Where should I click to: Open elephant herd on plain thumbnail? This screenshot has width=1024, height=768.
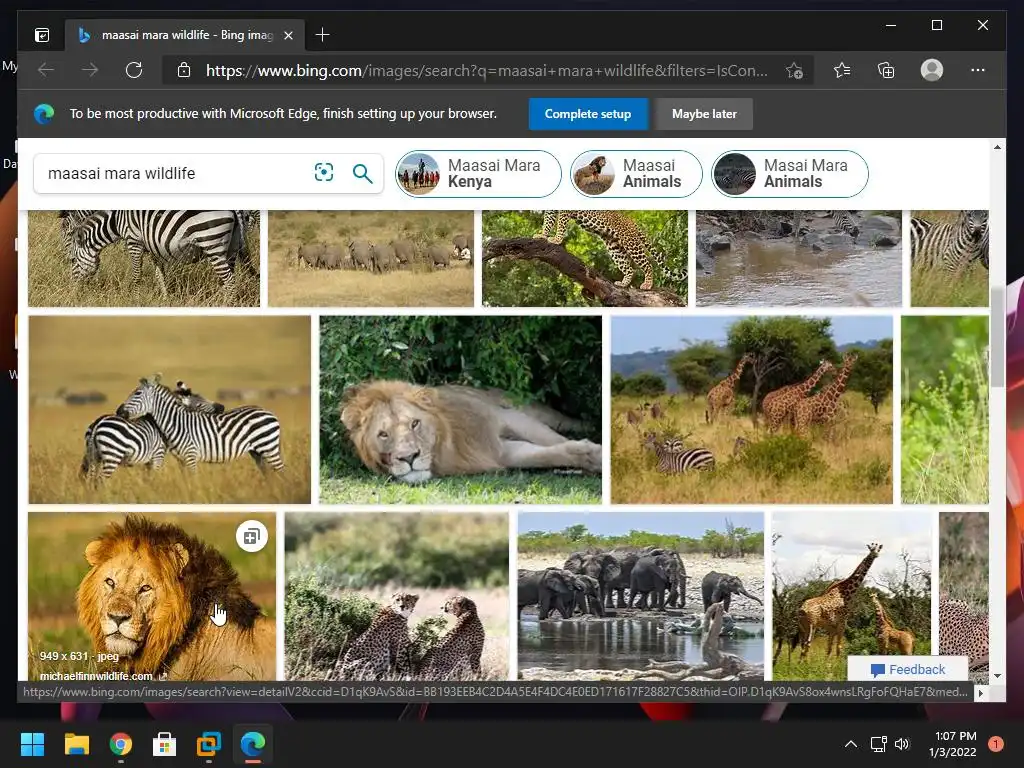click(x=371, y=258)
